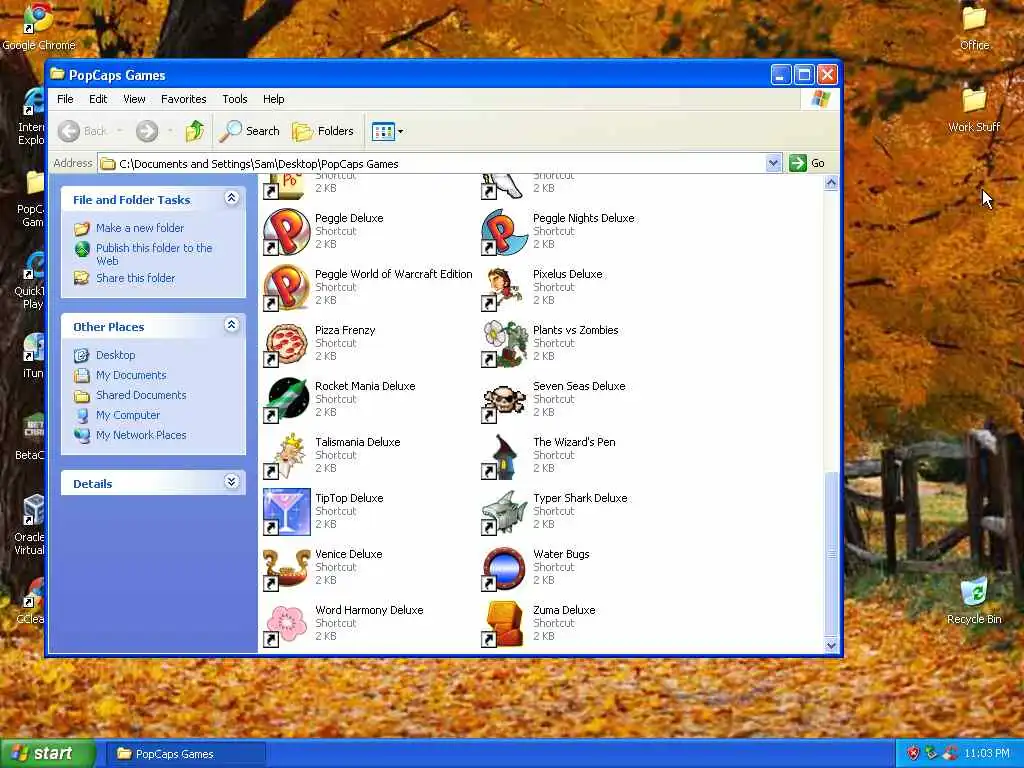Screen dimensions: 1024x768
Task: Open My Computer link
Action: (x=128, y=415)
